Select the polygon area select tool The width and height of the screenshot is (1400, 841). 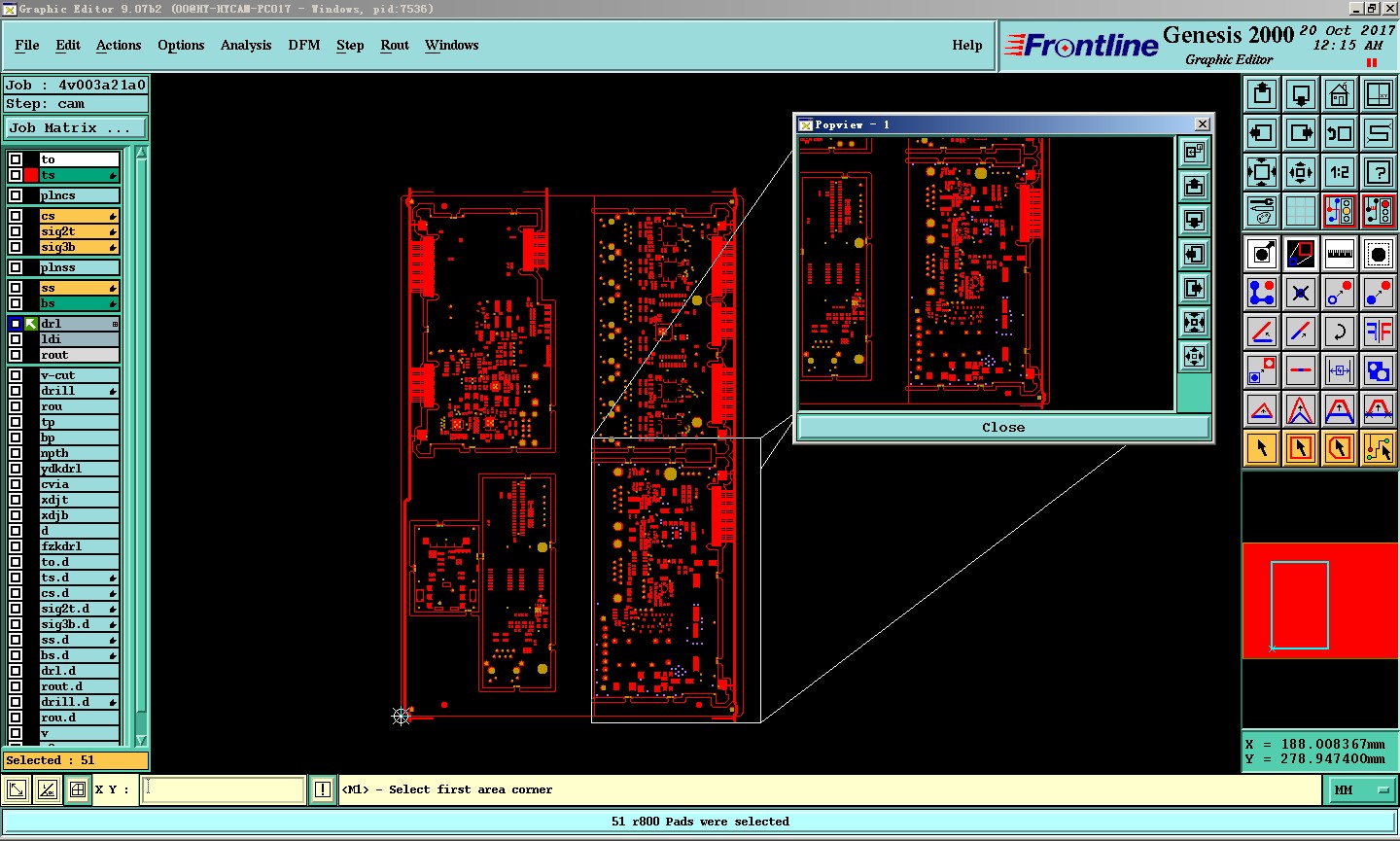1340,448
